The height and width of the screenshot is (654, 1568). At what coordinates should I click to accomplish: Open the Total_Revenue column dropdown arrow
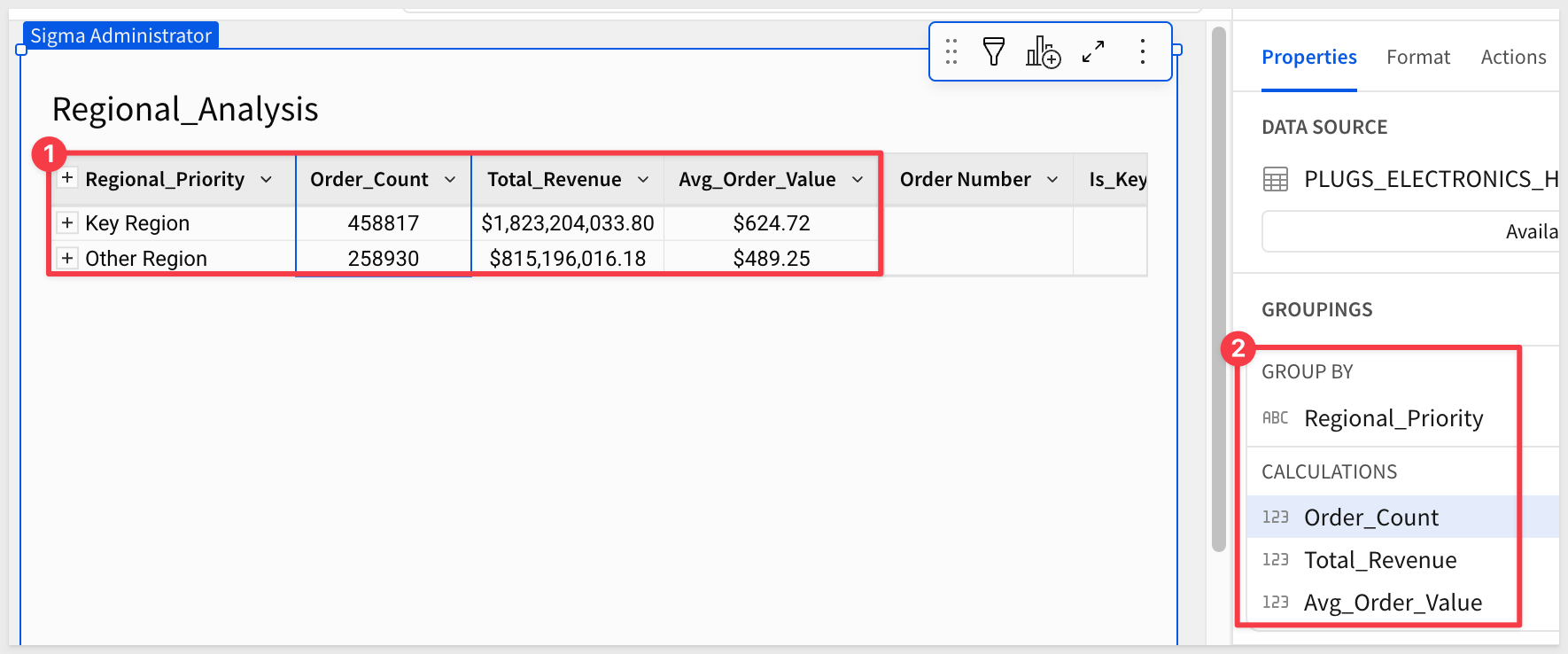click(643, 180)
